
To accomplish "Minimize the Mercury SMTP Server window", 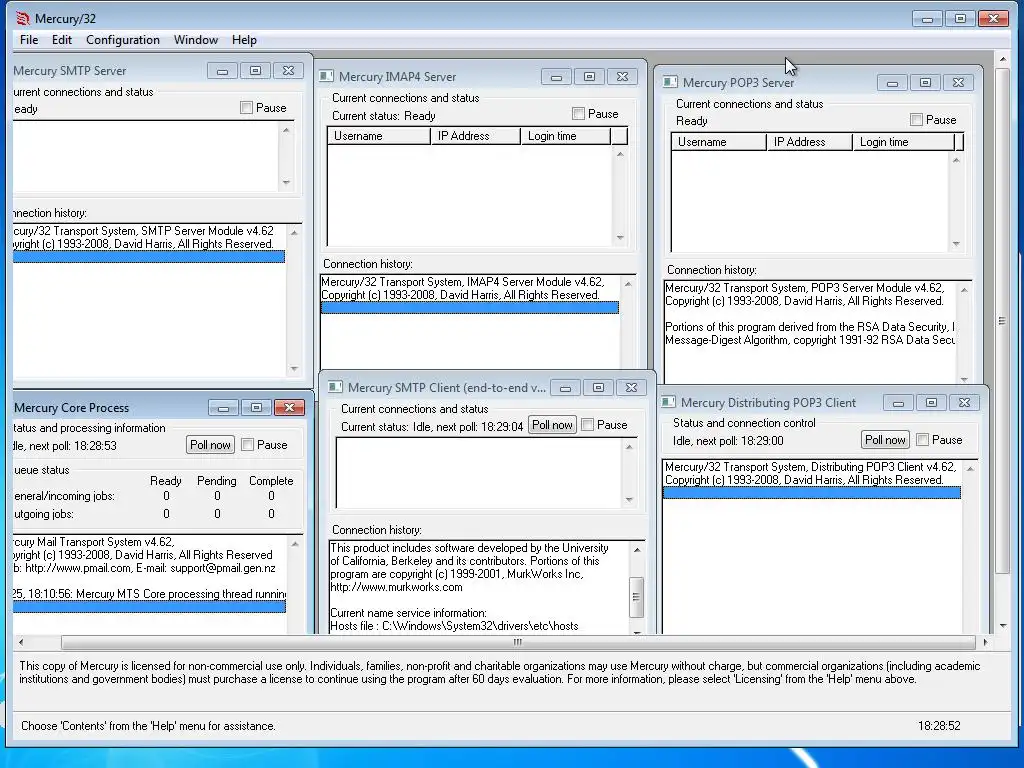I will pyautogui.click(x=222, y=71).
